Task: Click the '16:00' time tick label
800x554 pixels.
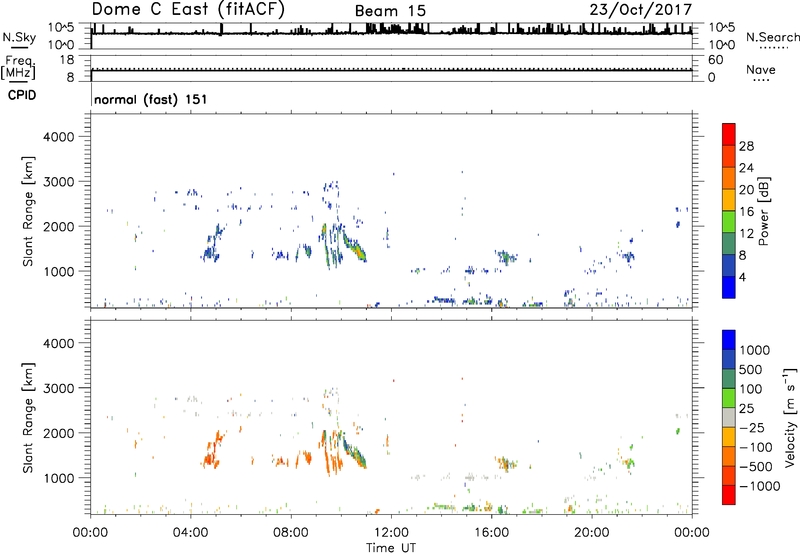Action: [491, 533]
